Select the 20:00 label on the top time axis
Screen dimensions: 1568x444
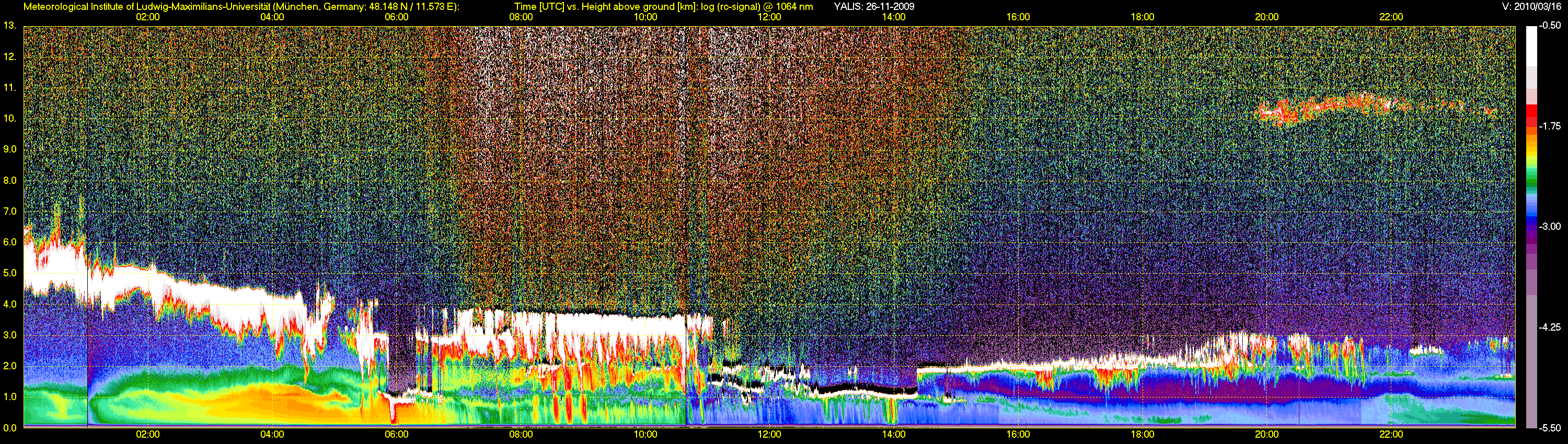(x=1267, y=17)
